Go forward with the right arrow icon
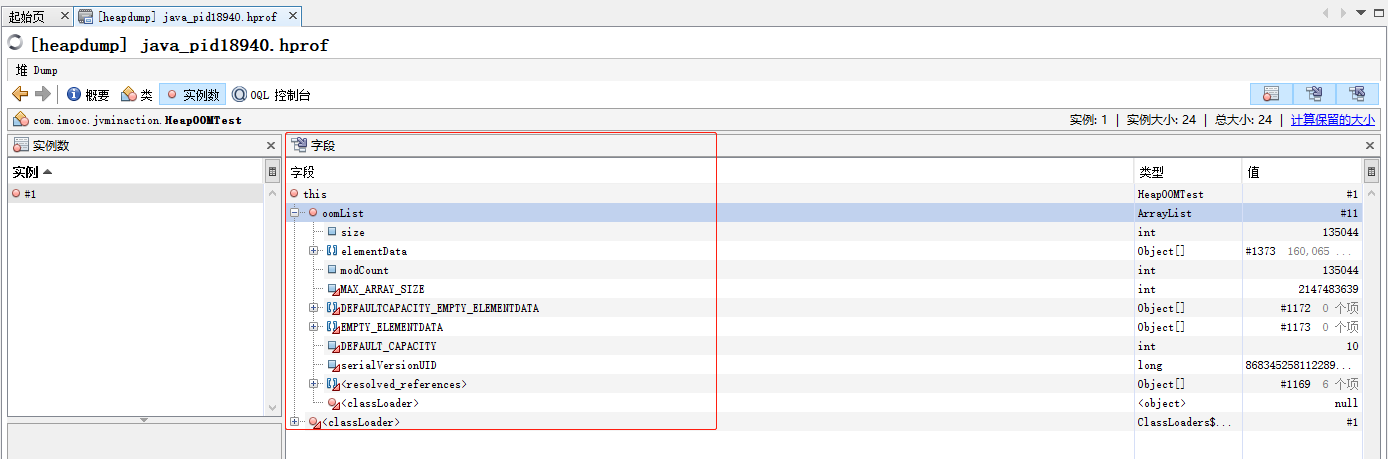The image size is (1388, 459). pos(42,94)
